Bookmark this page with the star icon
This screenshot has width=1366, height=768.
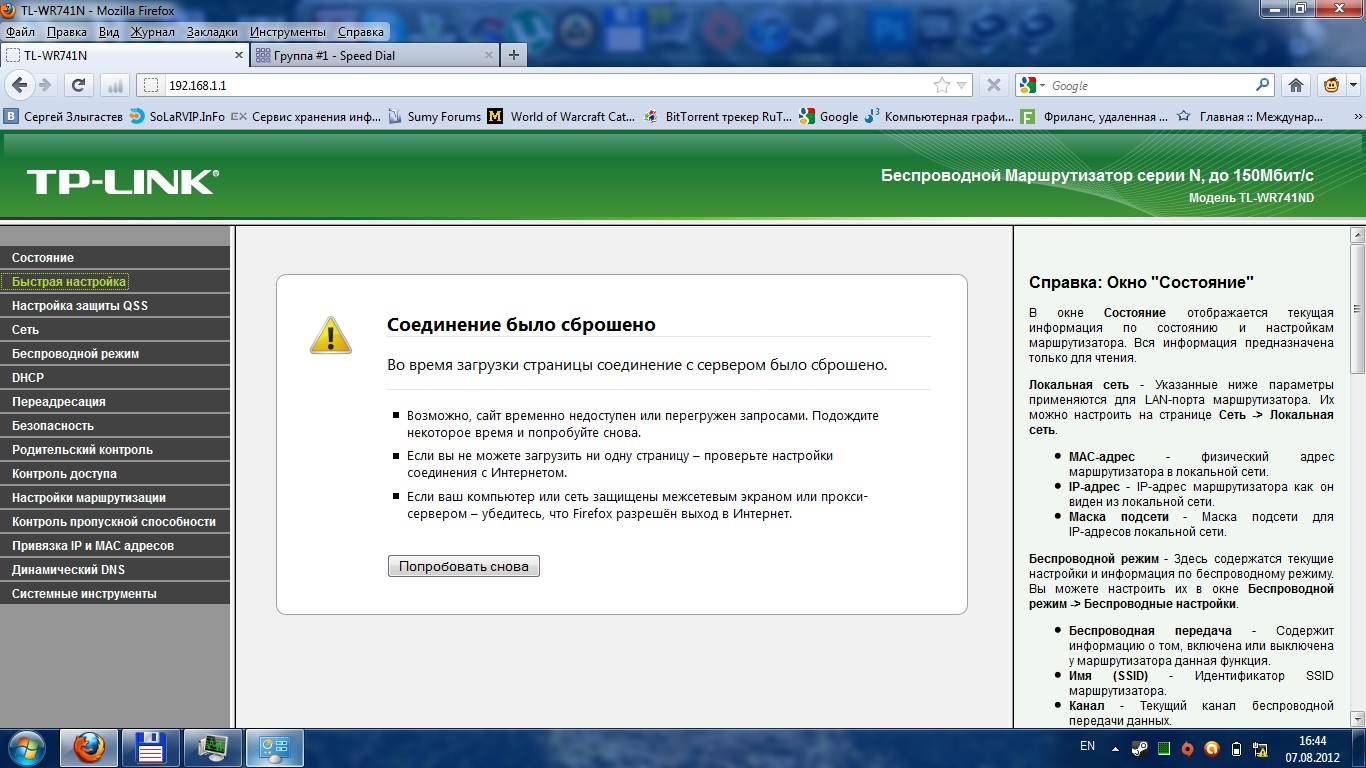941,86
